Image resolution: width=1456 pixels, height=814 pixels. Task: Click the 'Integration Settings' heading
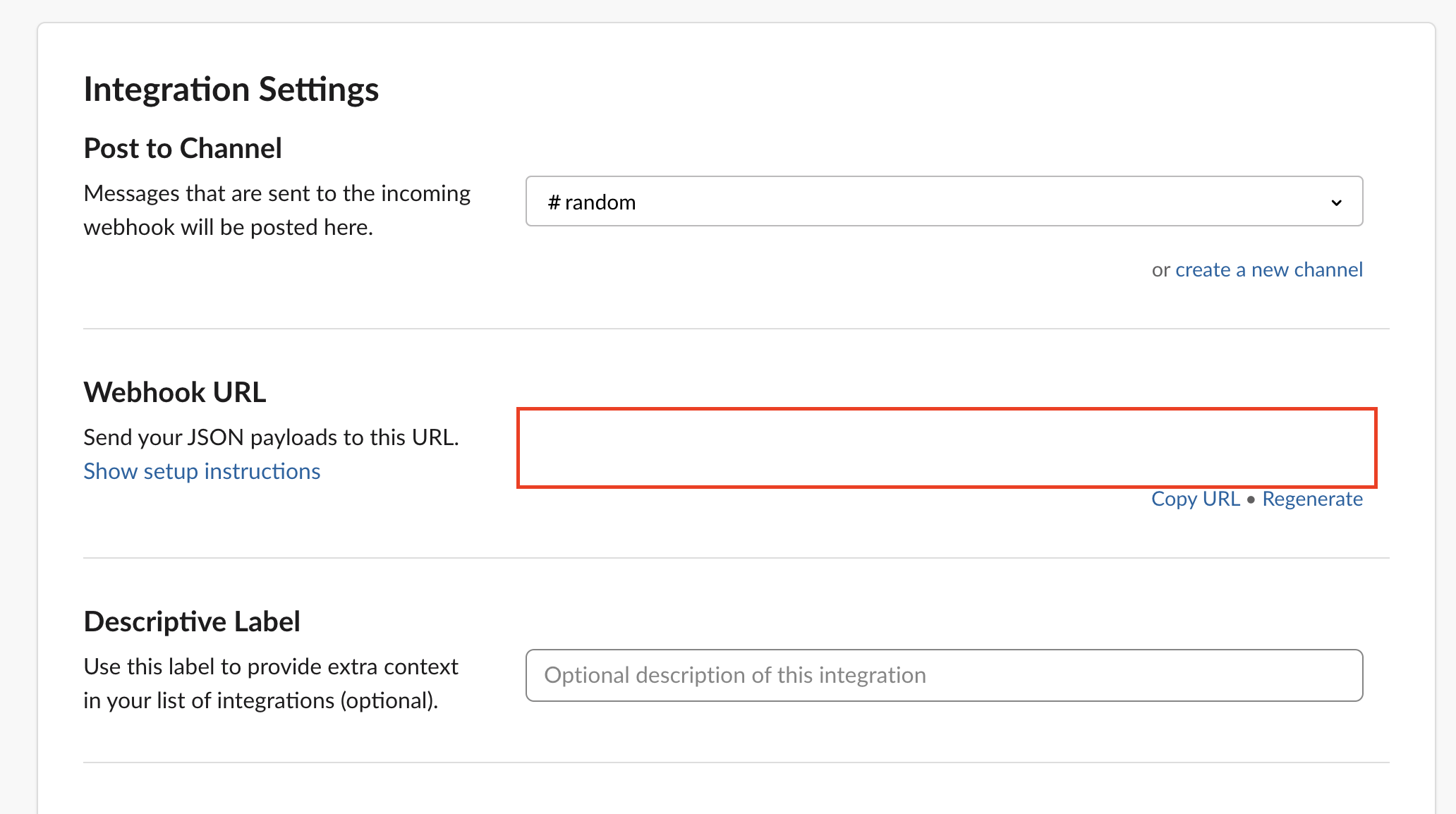[x=231, y=90]
